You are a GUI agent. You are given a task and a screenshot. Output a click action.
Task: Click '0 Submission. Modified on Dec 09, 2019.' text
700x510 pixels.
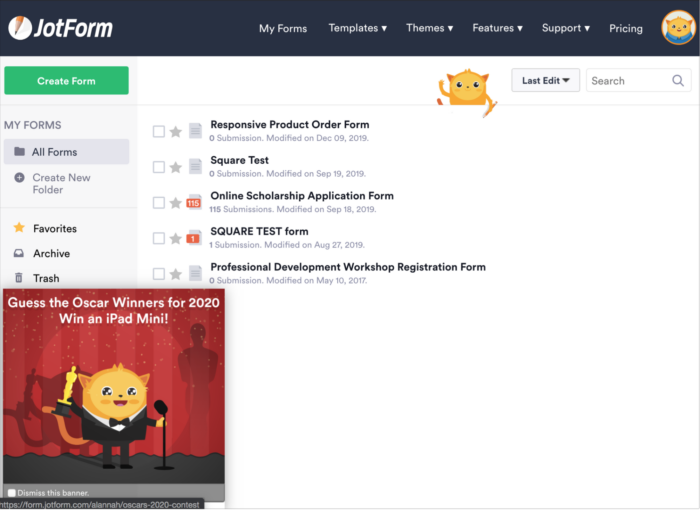289,138
